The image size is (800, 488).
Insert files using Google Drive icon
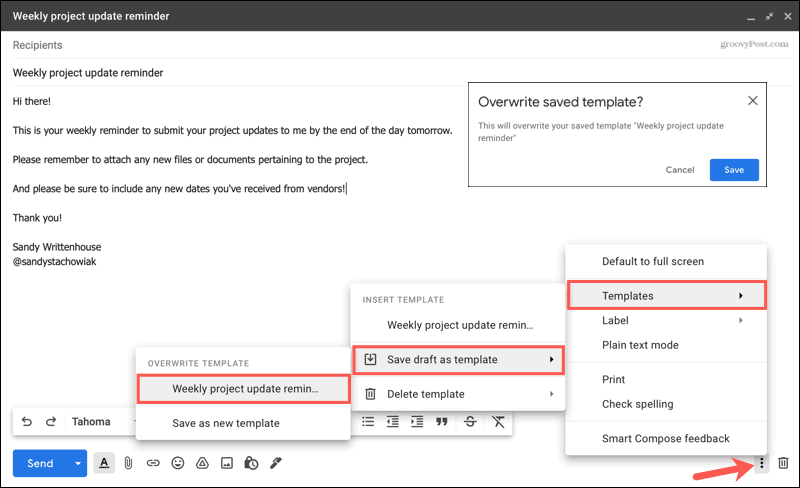[203, 463]
